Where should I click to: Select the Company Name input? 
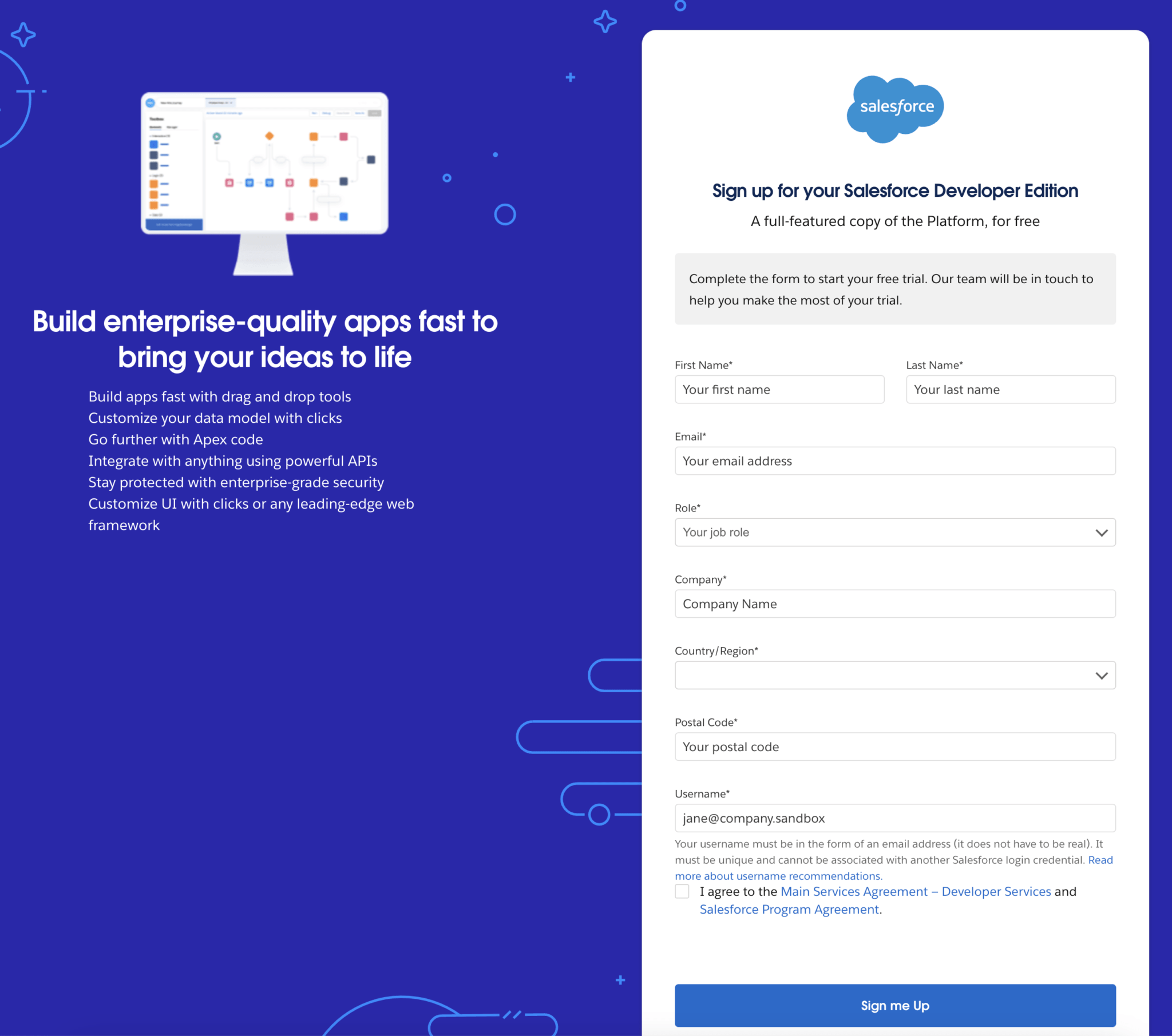pos(895,604)
